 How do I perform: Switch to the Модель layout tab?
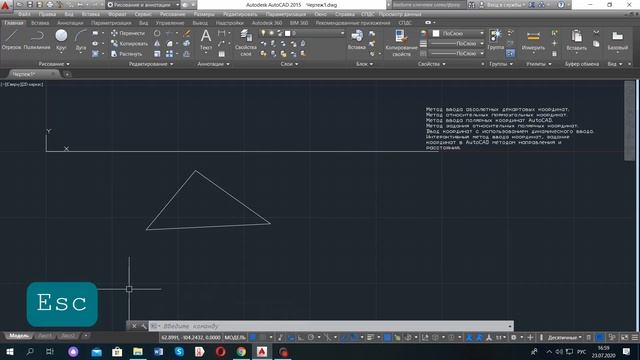(x=19, y=336)
